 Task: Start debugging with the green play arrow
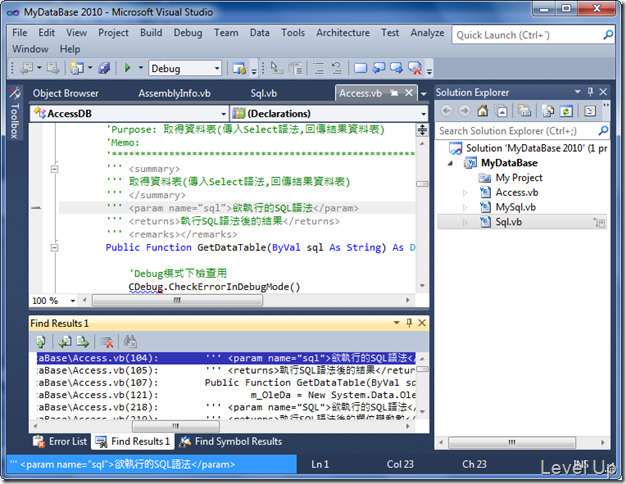tap(128, 68)
